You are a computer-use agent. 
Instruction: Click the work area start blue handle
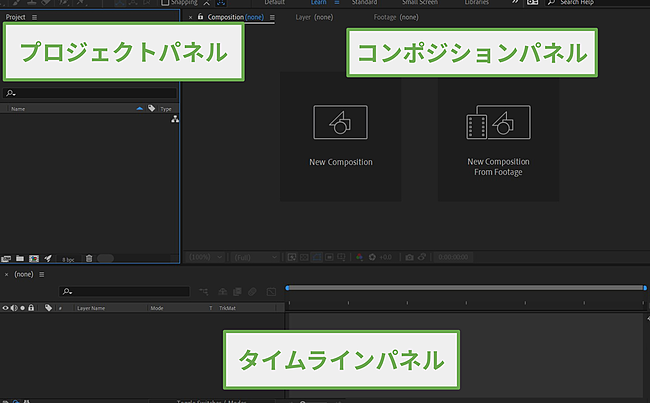pos(287,288)
